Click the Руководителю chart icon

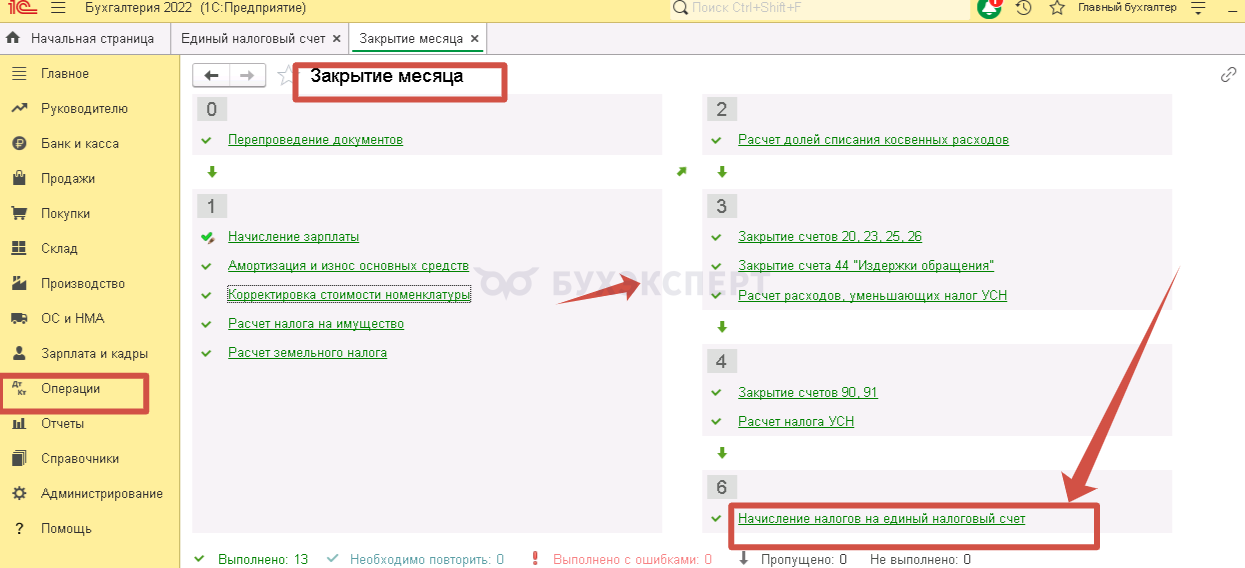18,109
